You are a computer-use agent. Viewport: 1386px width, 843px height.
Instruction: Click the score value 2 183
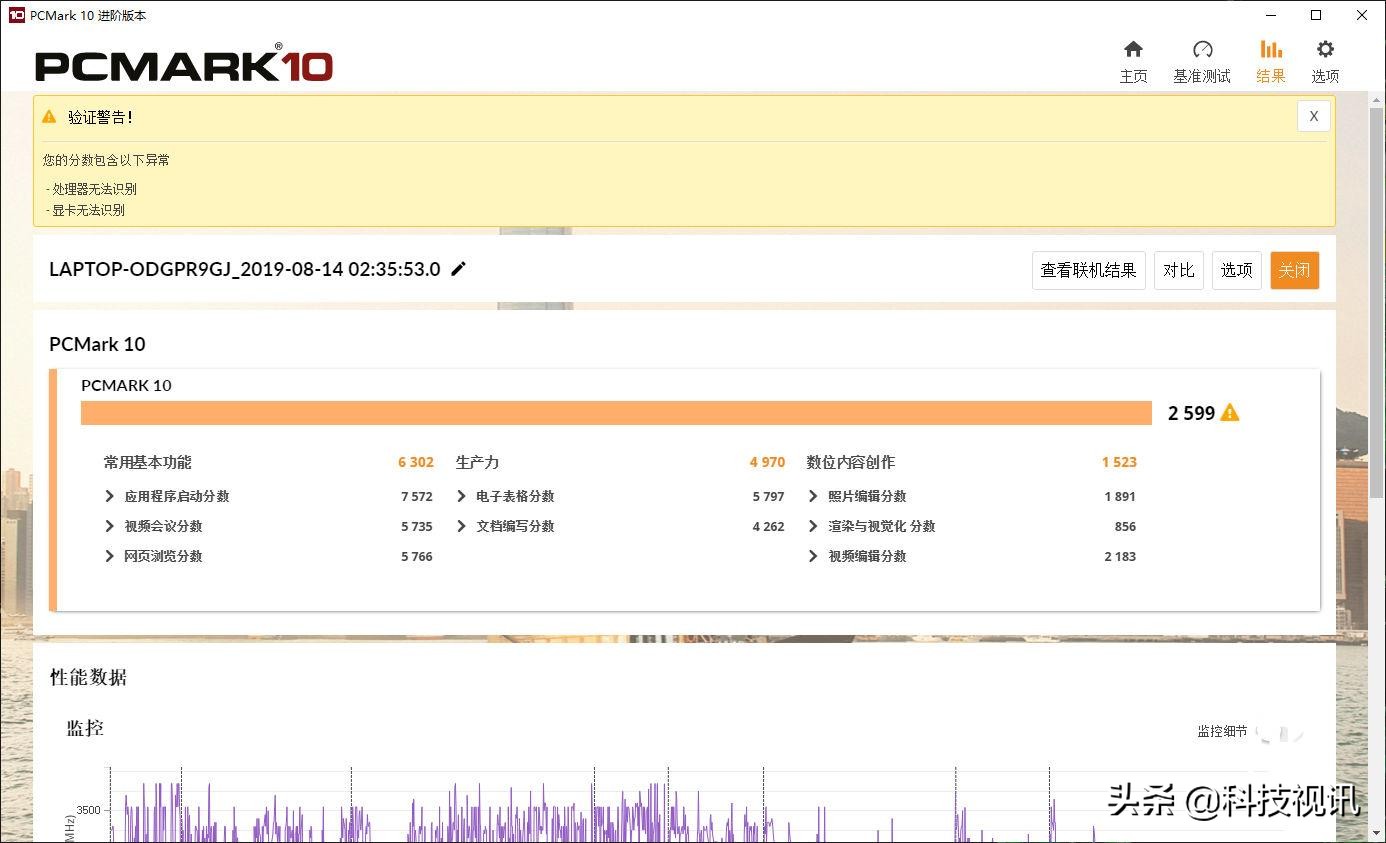pyautogui.click(x=1120, y=556)
